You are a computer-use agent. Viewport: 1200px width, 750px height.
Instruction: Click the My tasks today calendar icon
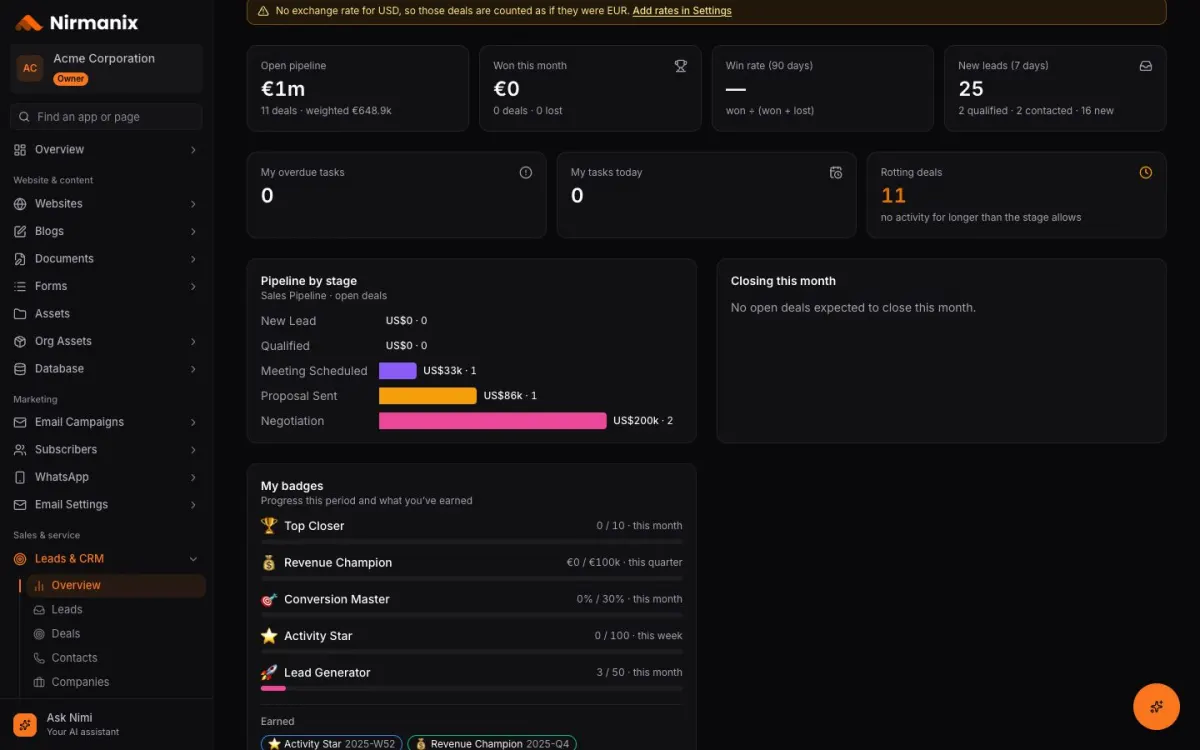click(836, 172)
